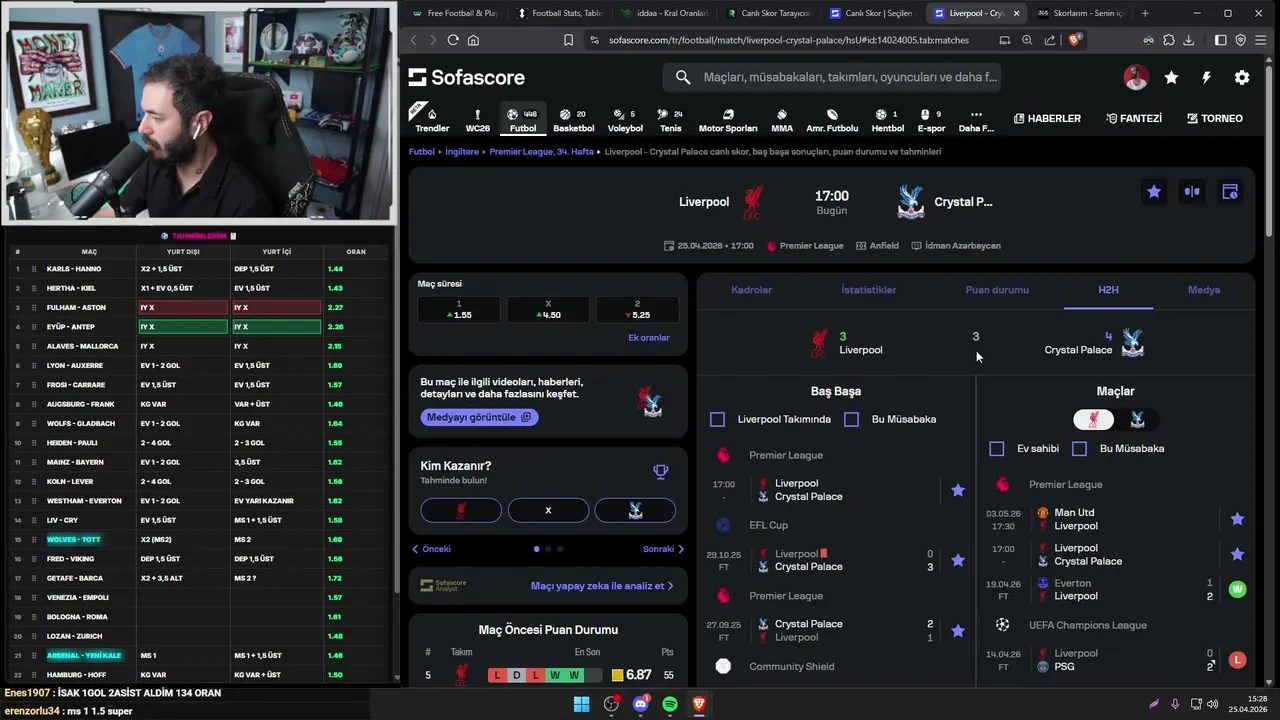Click the lightning bolt icon in header
The width and height of the screenshot is (1280, 720).
1206,77
